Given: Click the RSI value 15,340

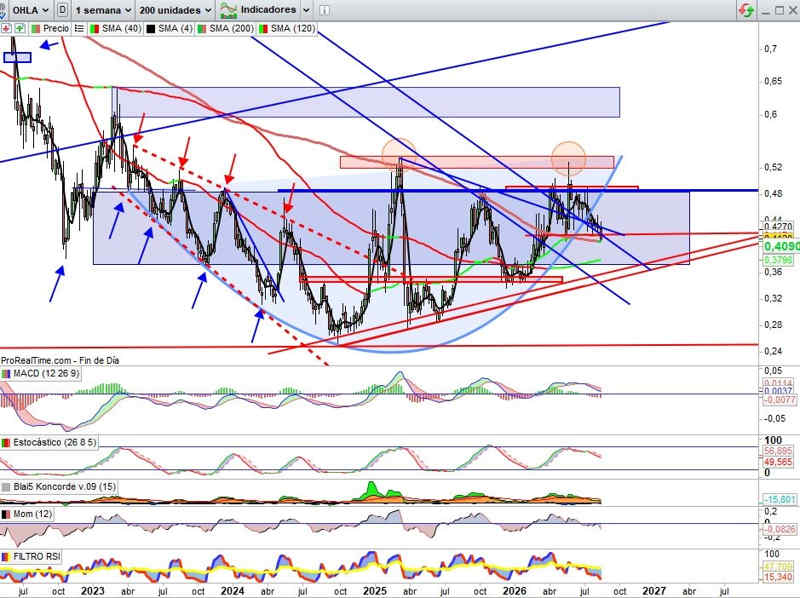Looking at the screenshot, I should [x=778, y=577].
